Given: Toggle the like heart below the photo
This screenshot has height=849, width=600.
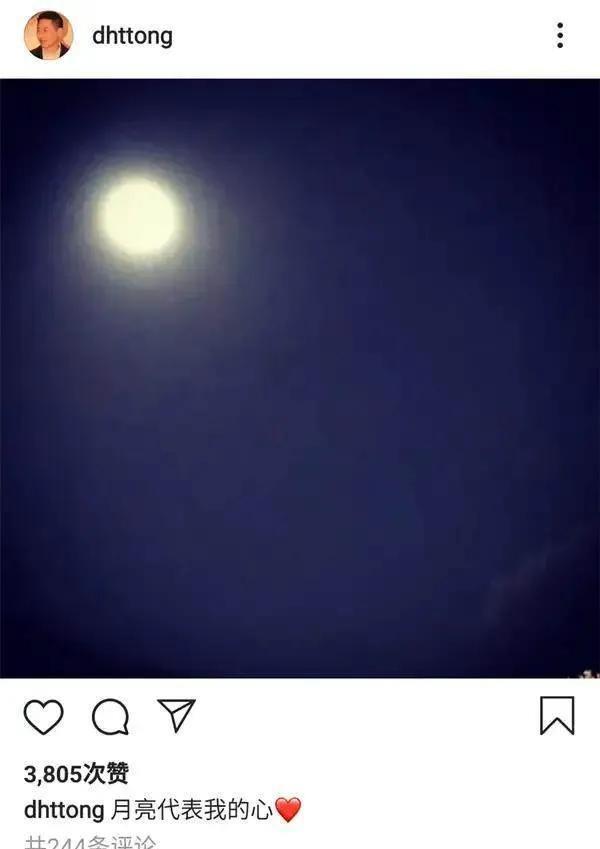Looking at the screenshot, I should (x=44, y=717).
